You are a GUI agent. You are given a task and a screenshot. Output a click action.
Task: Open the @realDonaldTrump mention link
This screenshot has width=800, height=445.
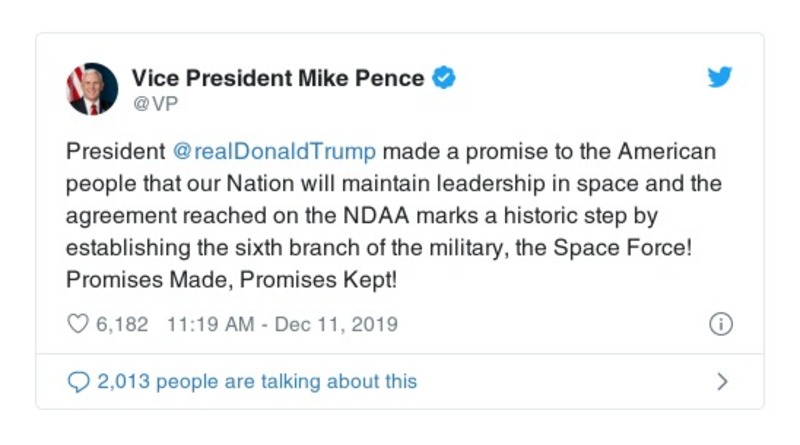coord(275,152)
